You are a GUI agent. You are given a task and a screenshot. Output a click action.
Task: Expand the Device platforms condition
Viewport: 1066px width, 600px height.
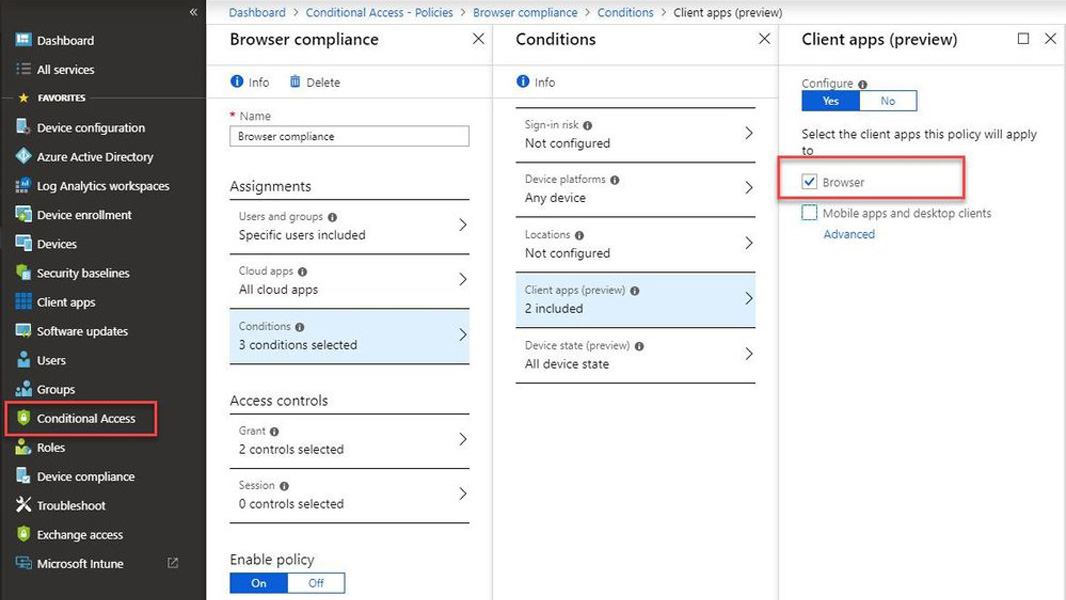(749, 188)
